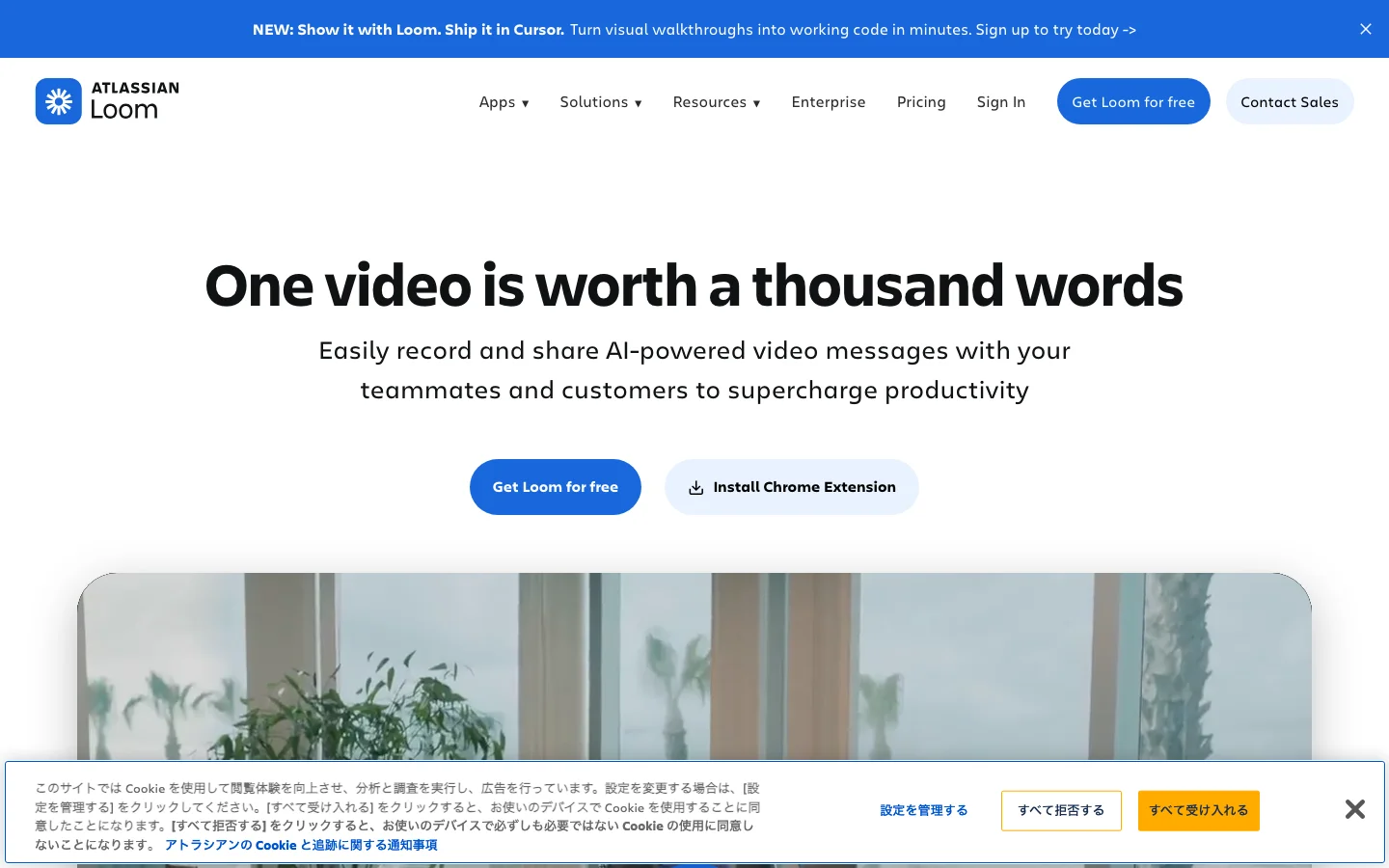Expand the Solutions dropdown menu
The height and width of the screenshot is (868, 1389).
601,102
